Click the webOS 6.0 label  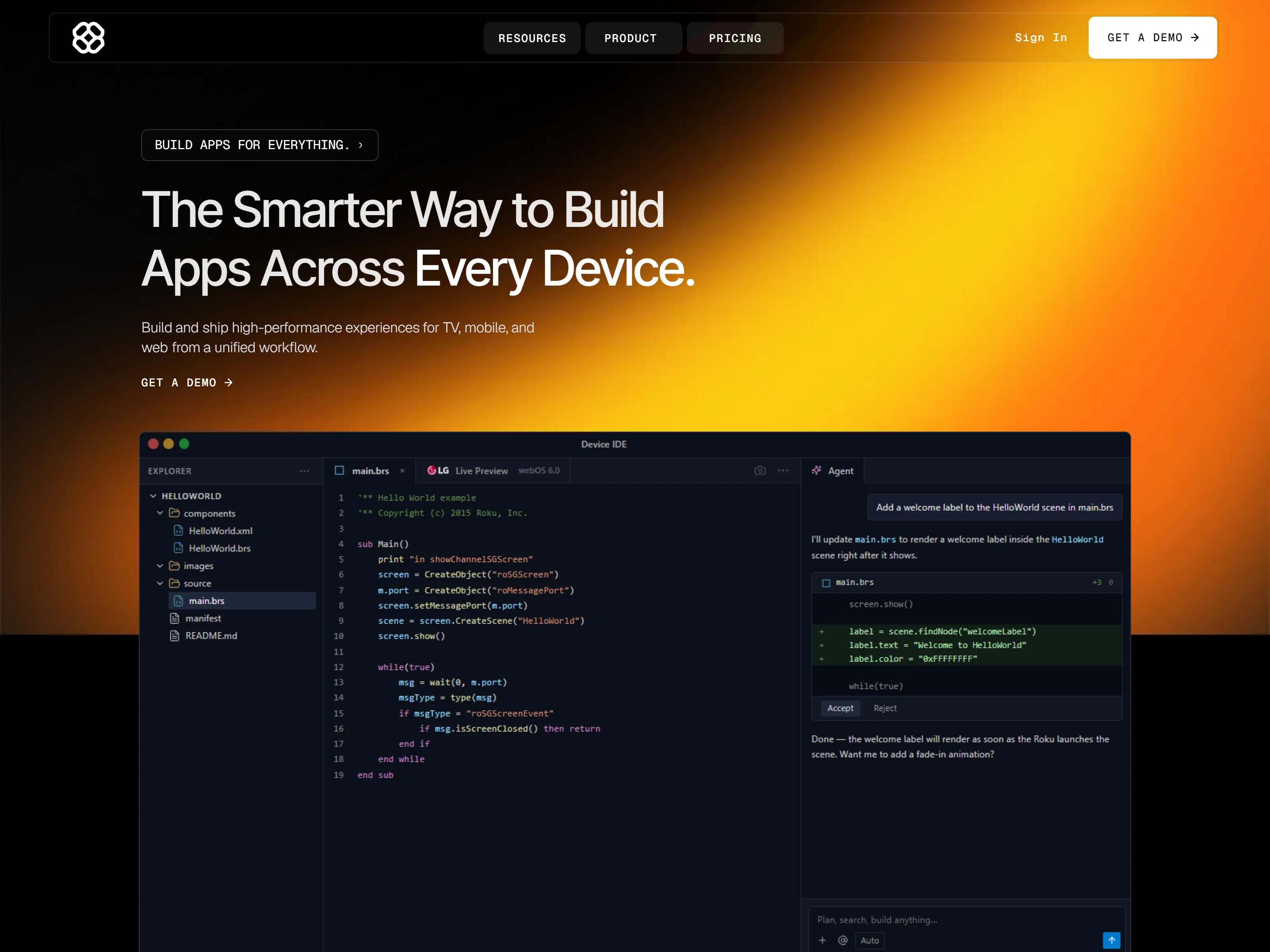tap(539, 470)
